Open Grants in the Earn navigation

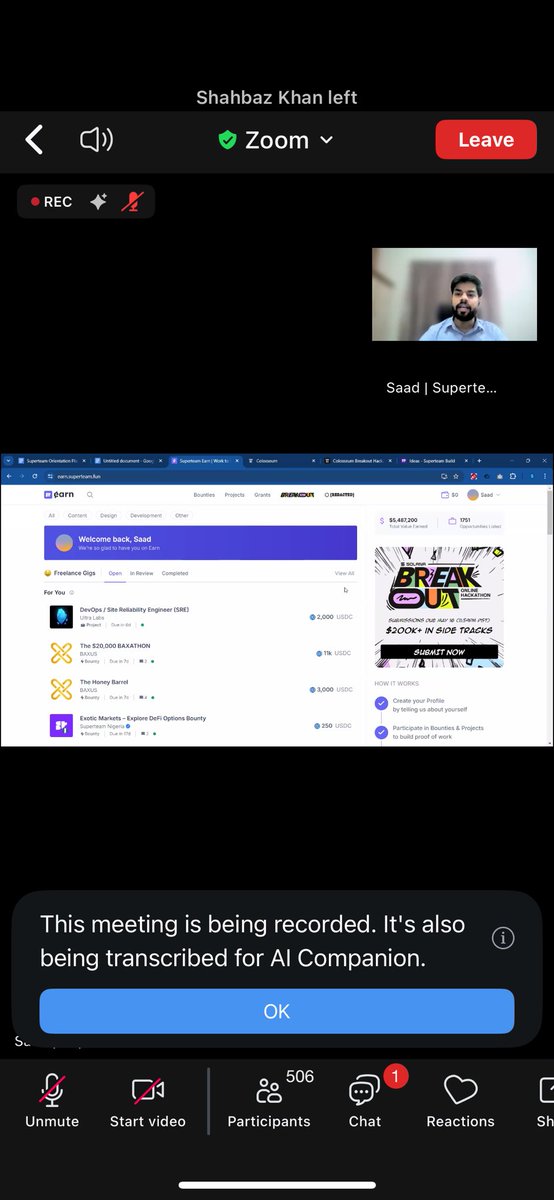point(262,494)
